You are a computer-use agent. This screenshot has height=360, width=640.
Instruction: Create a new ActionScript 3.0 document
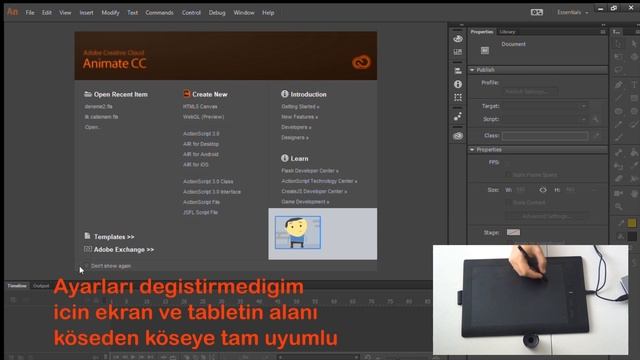tap(201, 134)
